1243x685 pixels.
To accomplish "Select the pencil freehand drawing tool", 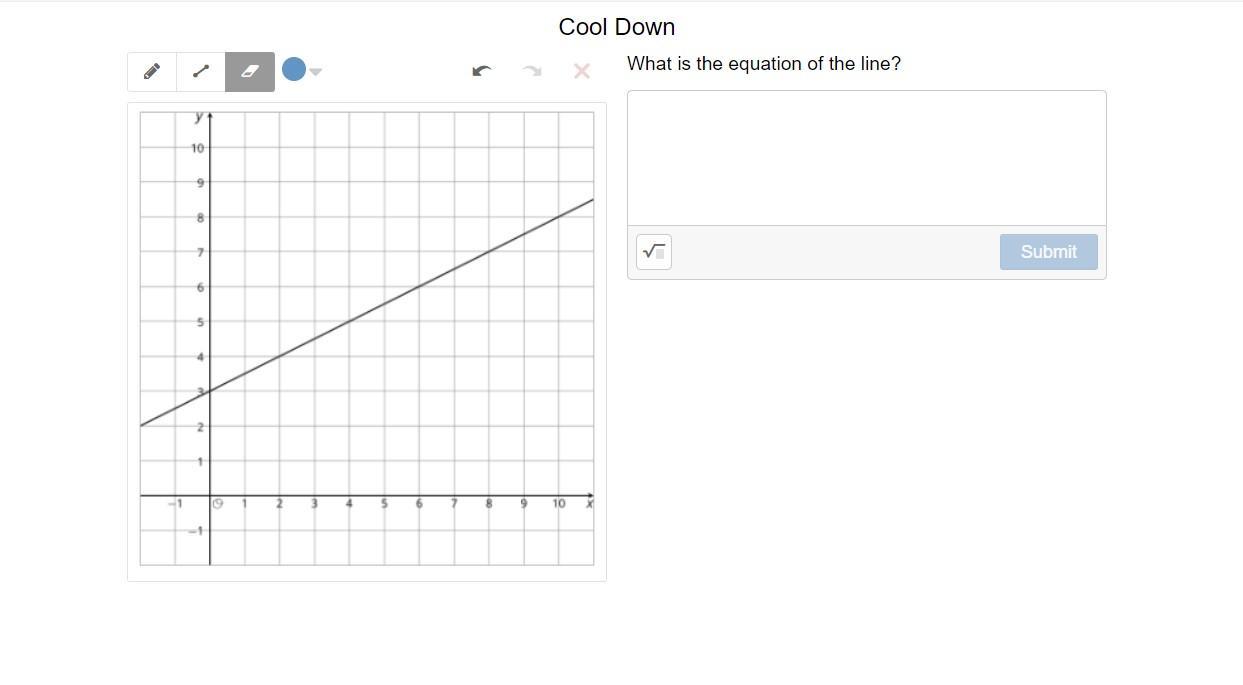I will 152,72.
